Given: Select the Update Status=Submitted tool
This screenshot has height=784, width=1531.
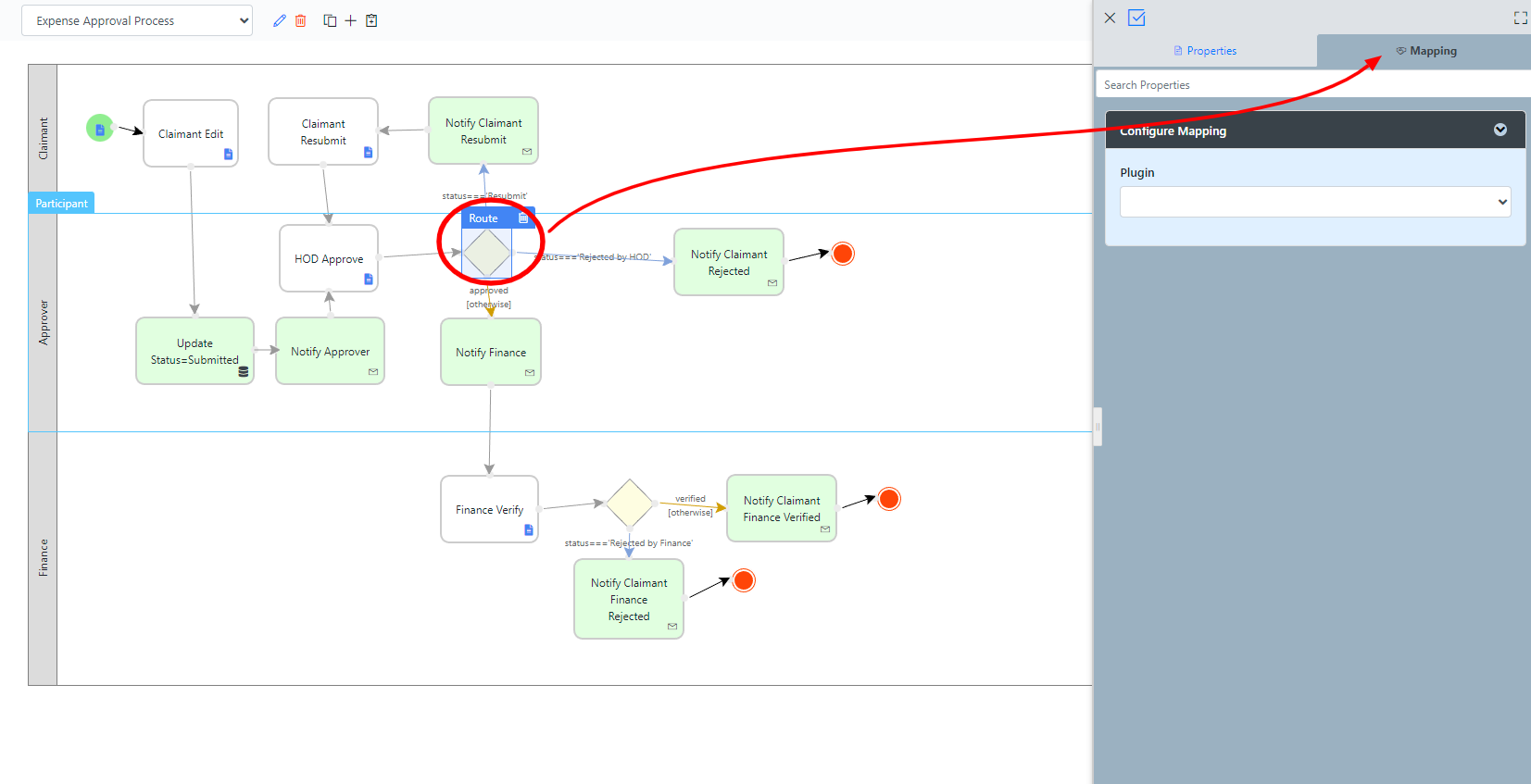Looking at the screenshot, I should [195, 351].
